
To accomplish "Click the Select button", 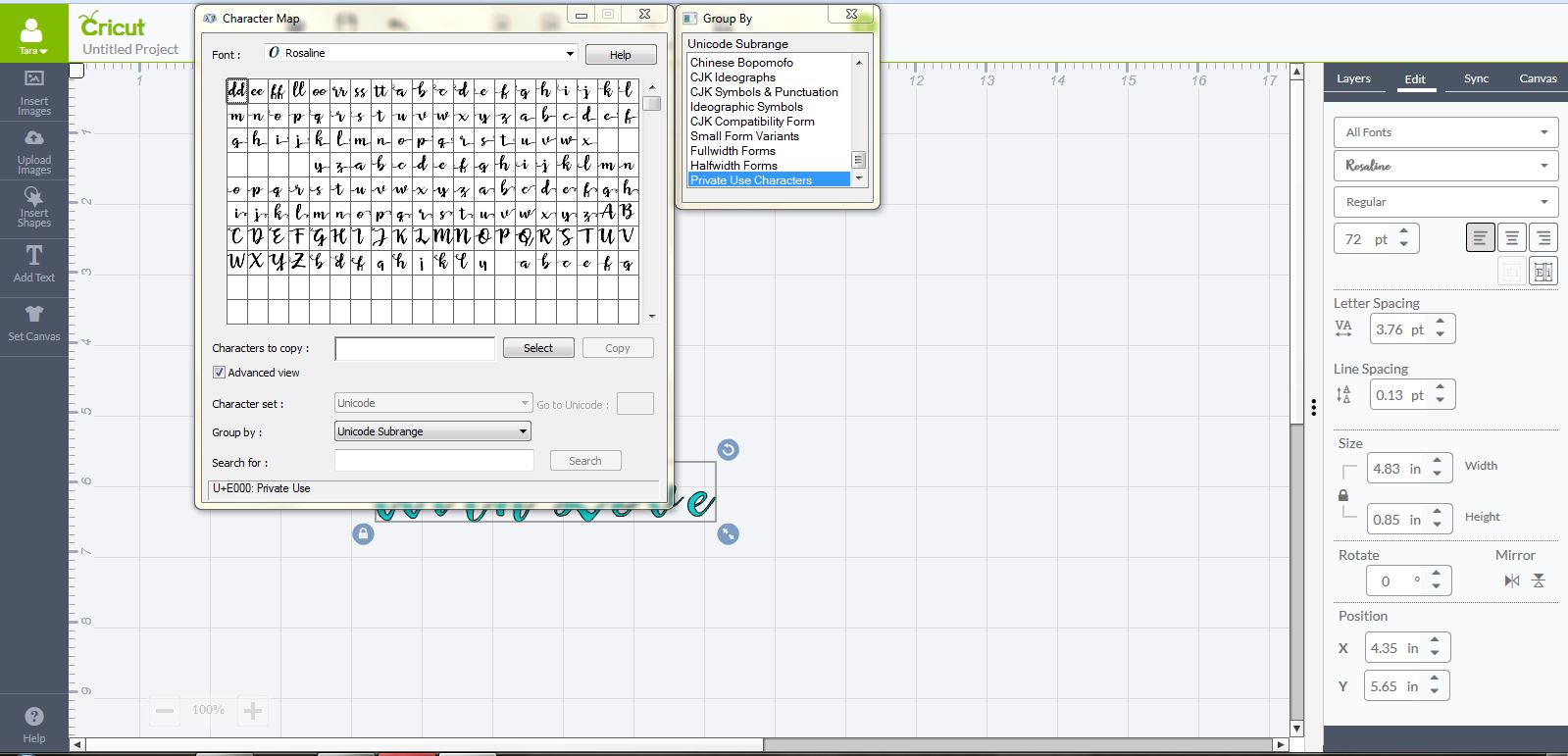I will [538, 348].
